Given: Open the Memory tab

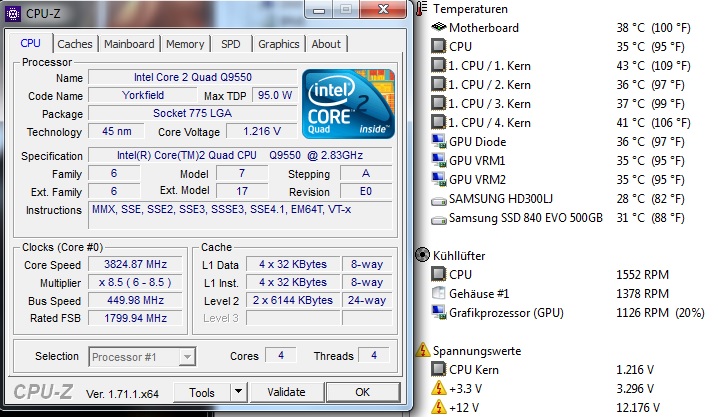Looking at the screenshot, I should click(185, 44).
